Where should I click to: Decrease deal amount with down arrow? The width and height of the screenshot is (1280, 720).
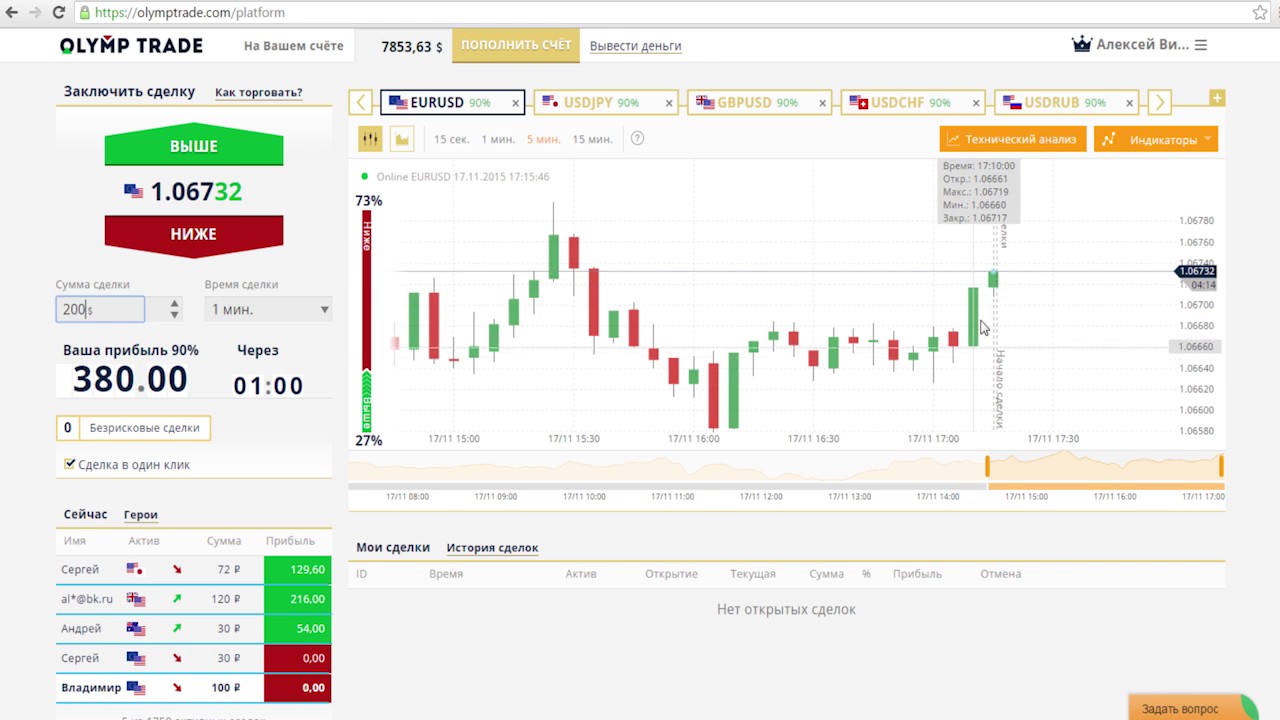(175, 315)
